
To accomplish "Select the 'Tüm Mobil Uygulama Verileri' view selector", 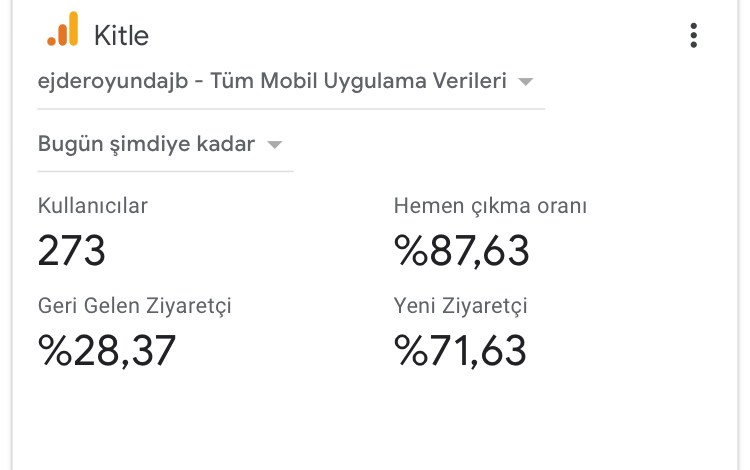I will pos(291,81).
